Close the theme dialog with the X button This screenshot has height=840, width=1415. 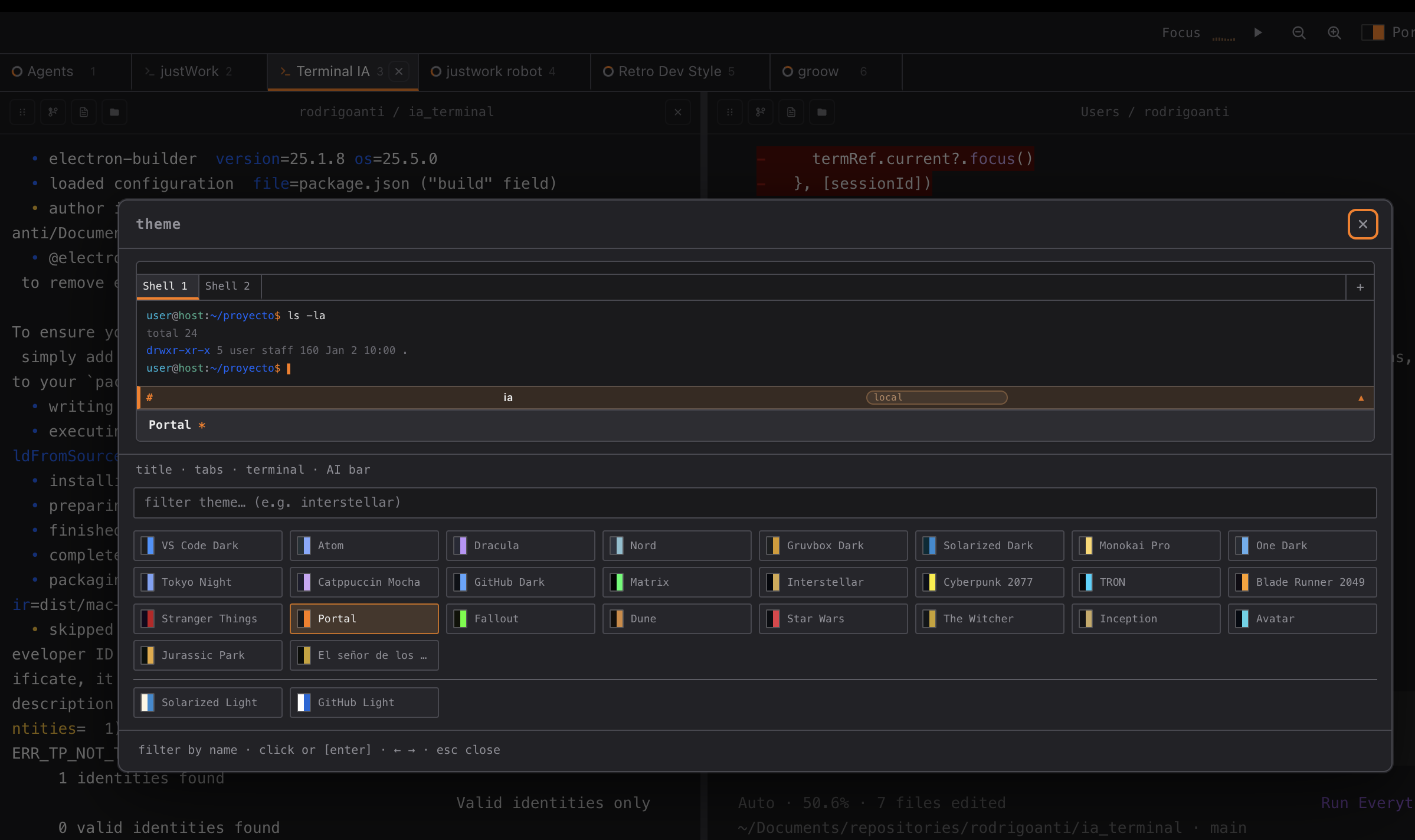(x=1362, y=224)
